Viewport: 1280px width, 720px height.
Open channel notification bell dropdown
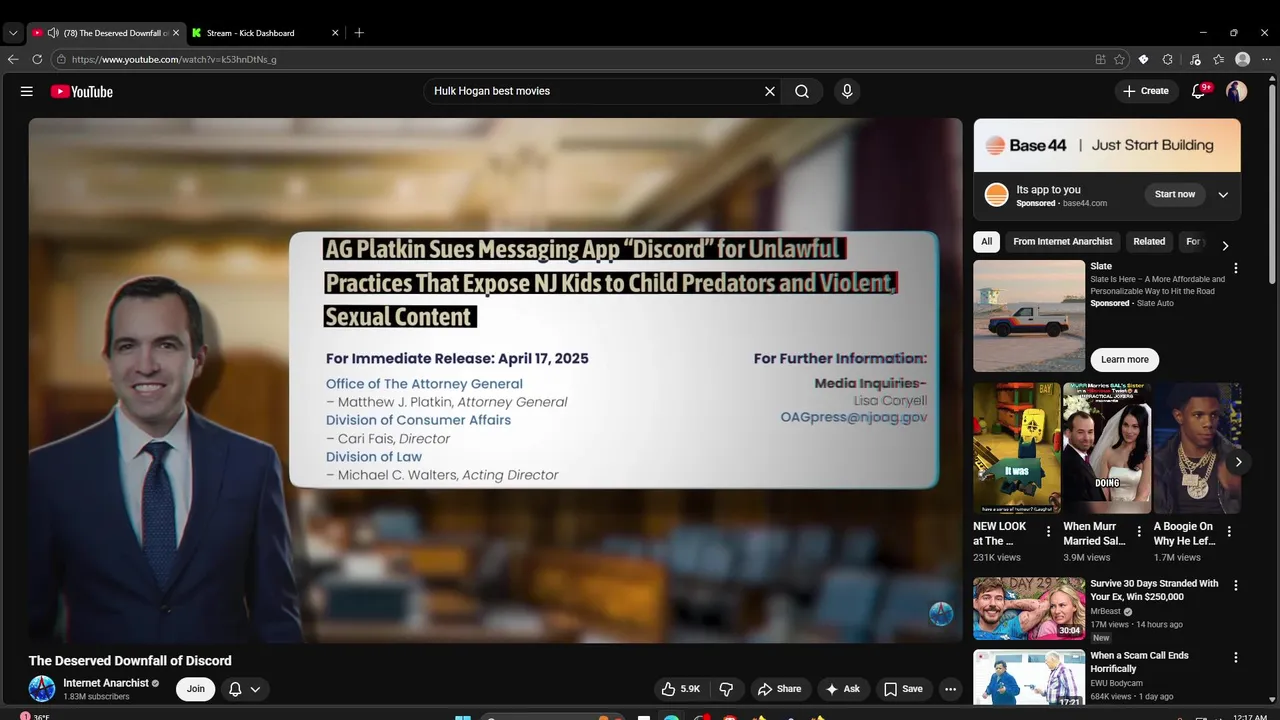pyautogui.click(x=244, y=689)
